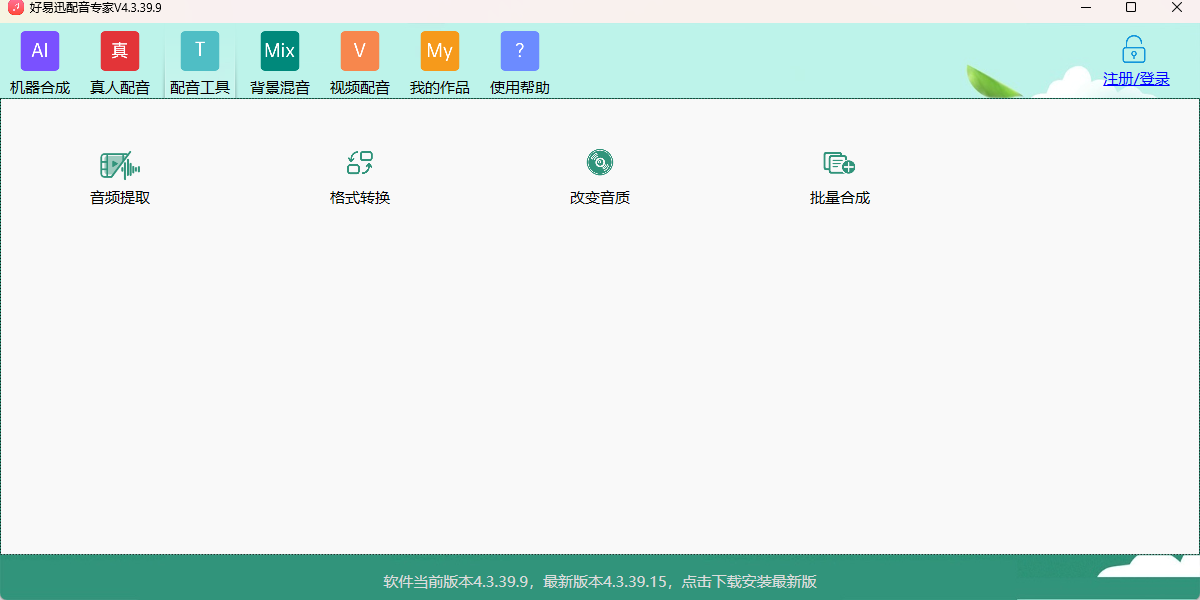Click the app music note title bar icon
Image resolution: width=1200 pixels, height=600 pixels.
tap(14, 9)
